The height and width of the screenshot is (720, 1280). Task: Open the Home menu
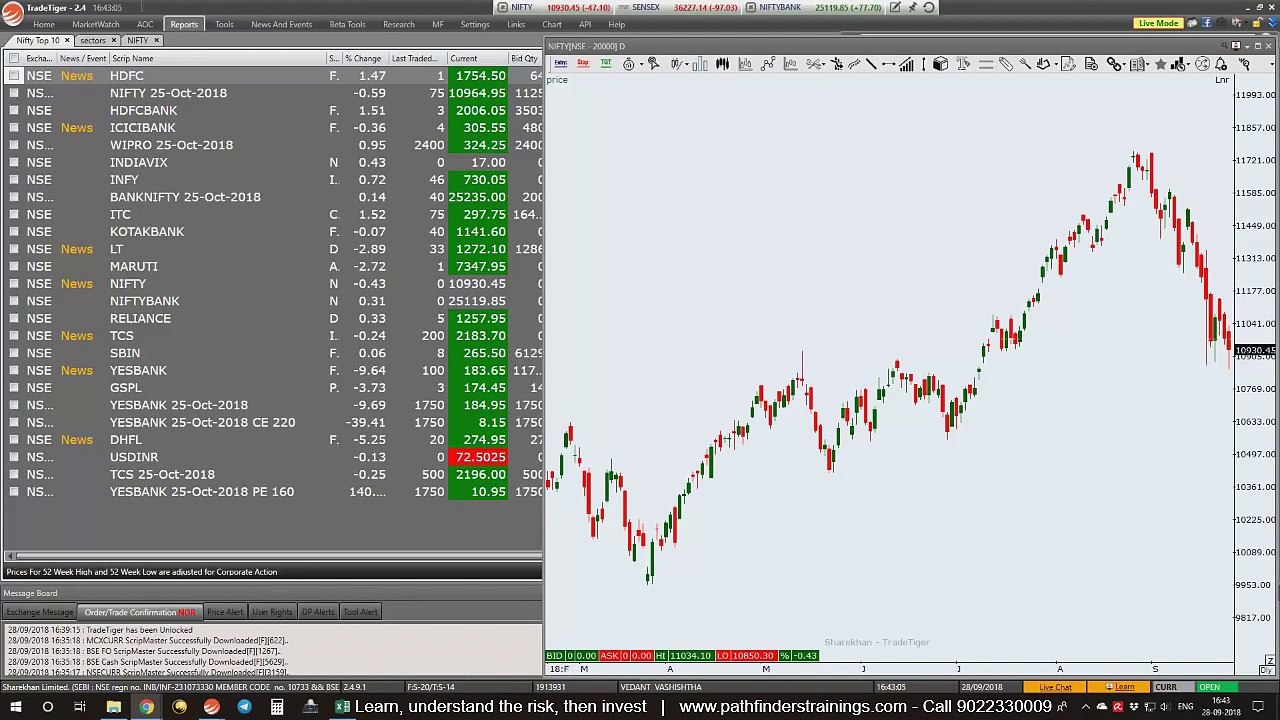(x=44, y=24)
